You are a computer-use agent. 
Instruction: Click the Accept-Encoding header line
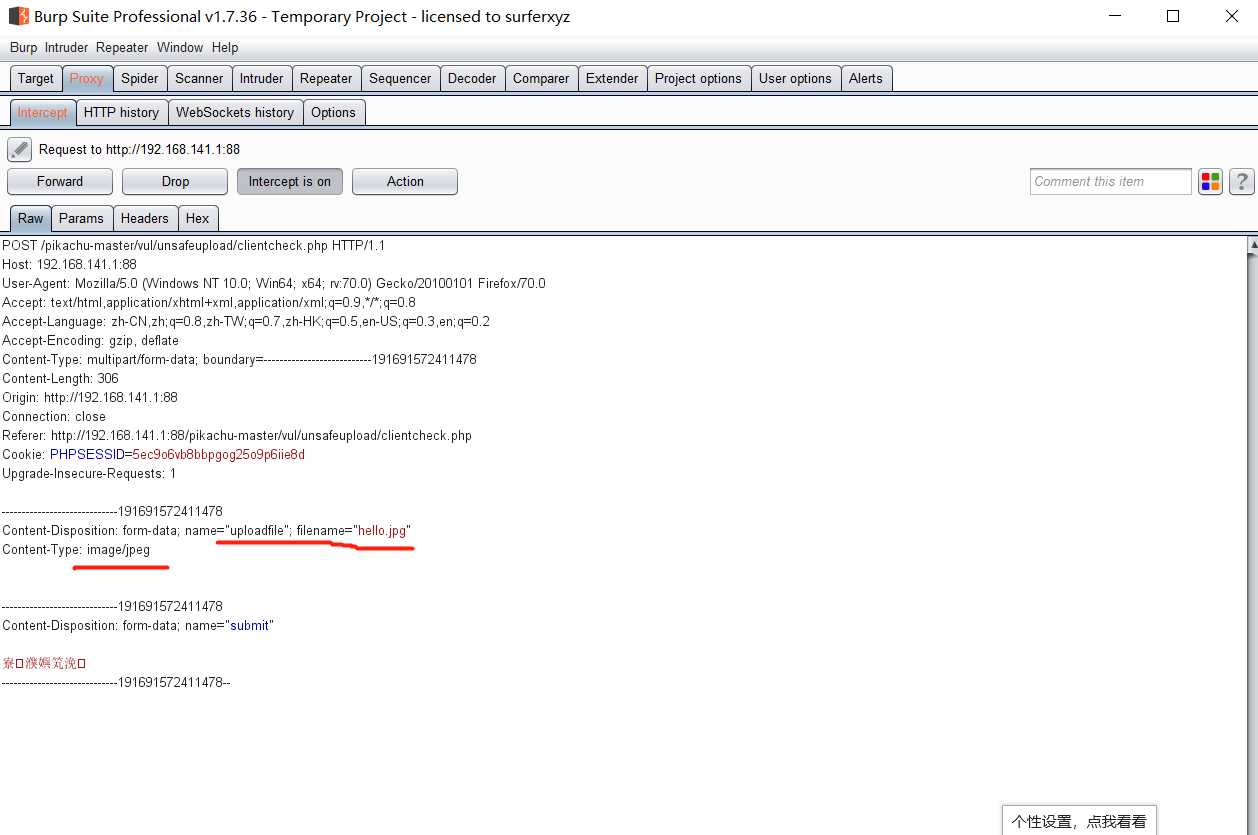[x=90, y=340]
